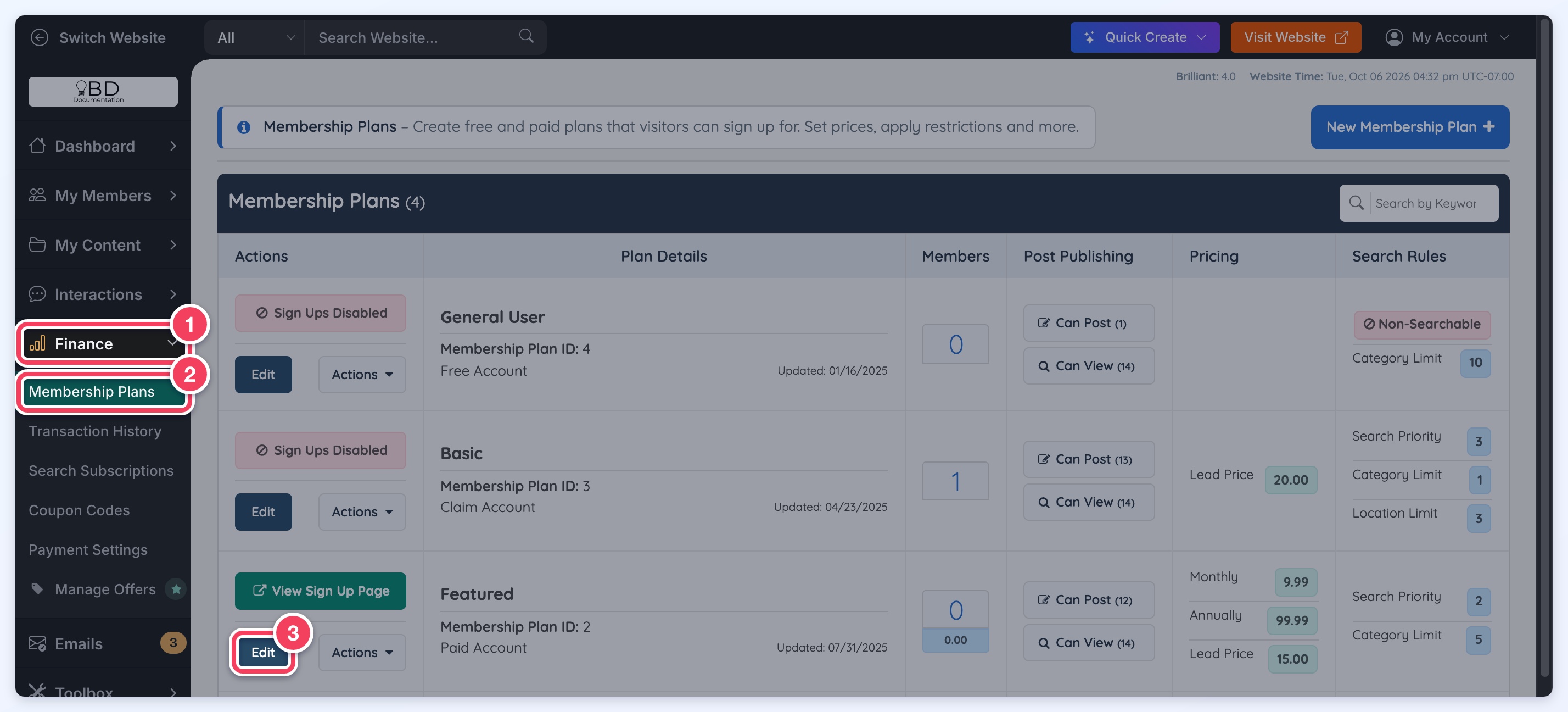Screen dimensions: 1568x712
Task: Click the keyword search magnifier icon
Action: tap(1356, 203)
